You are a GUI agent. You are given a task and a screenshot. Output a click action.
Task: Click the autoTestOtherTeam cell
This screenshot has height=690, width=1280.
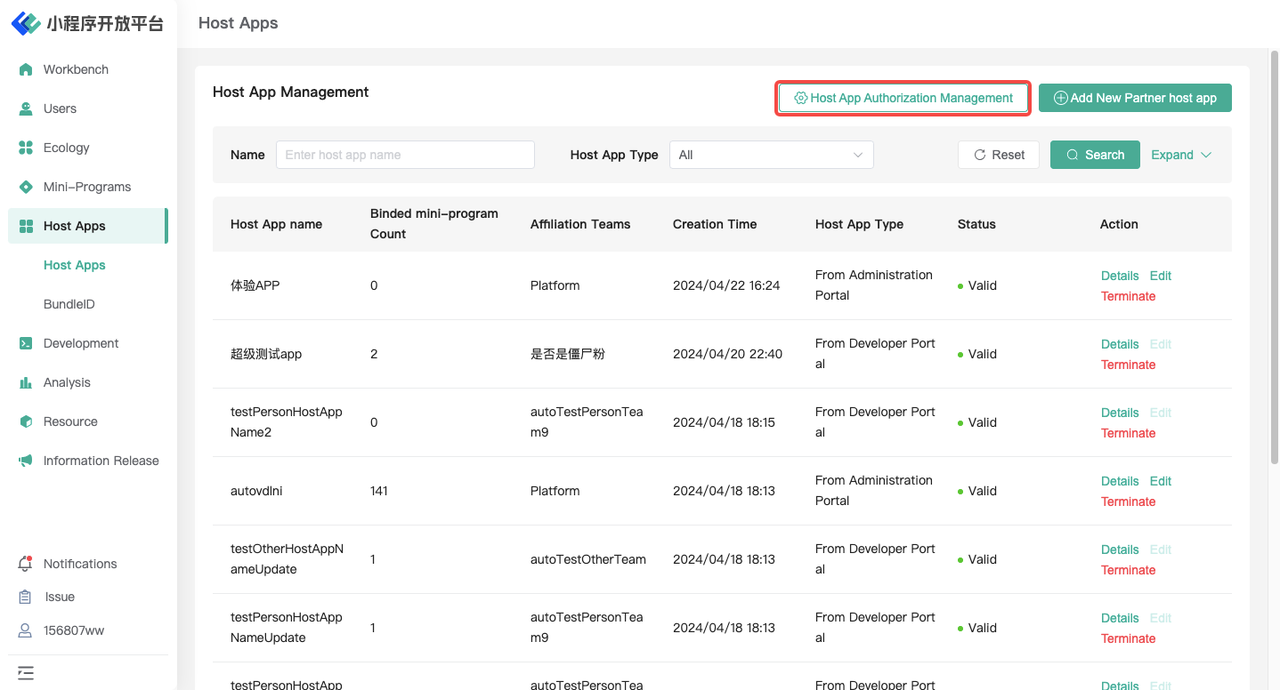coord(588,560)
